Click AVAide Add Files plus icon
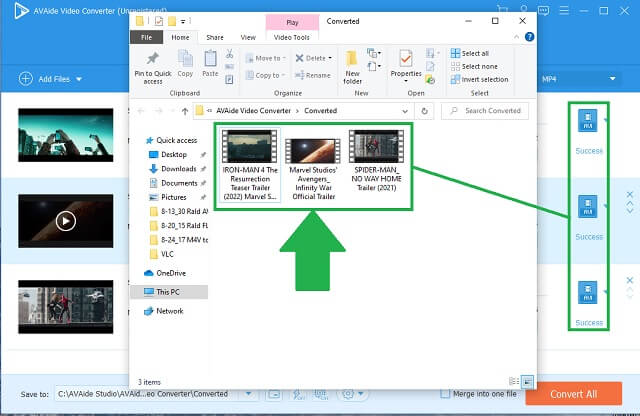This screenshot has height=416, width=640. pos(26,78)
